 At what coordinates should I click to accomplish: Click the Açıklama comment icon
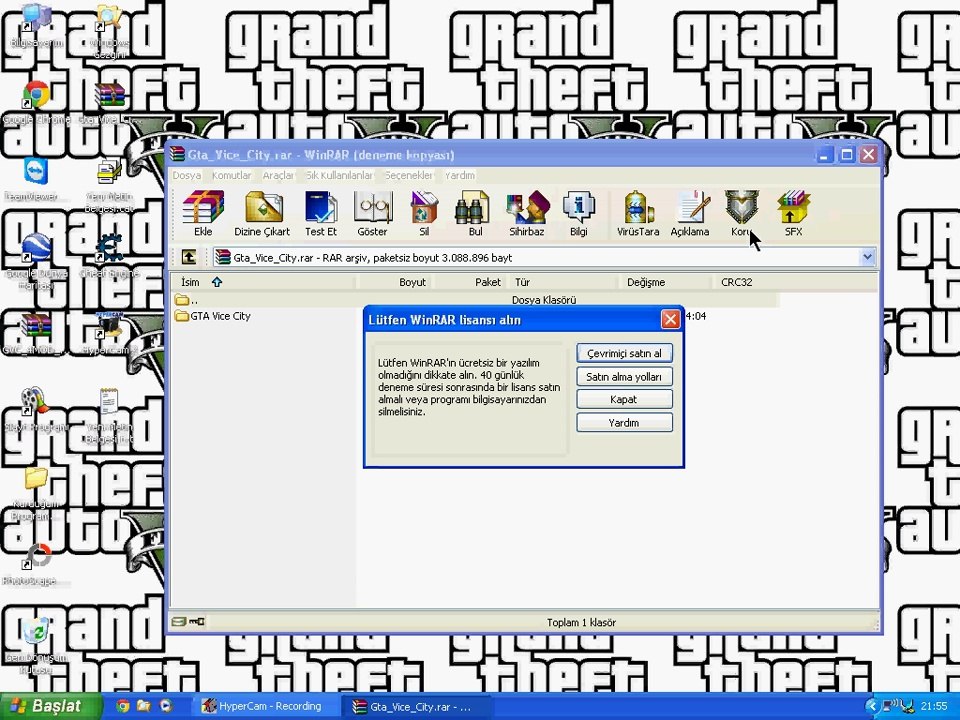click(x=690, y=214)
